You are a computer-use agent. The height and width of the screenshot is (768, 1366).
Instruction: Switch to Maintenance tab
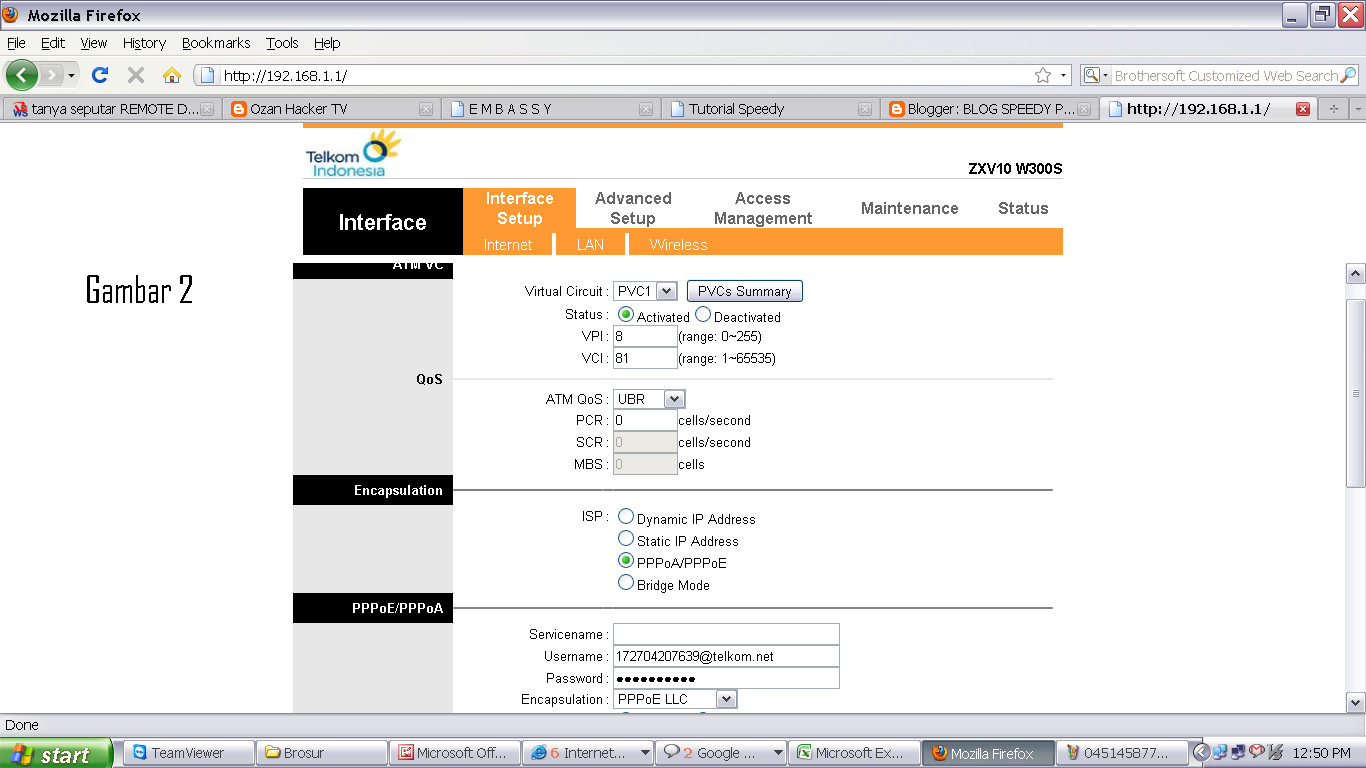tap(910, 208)
